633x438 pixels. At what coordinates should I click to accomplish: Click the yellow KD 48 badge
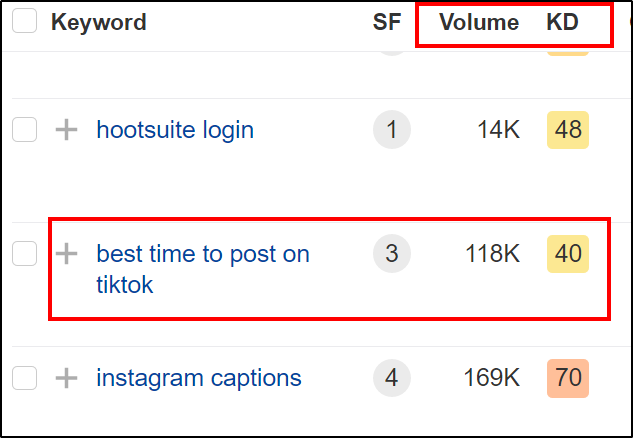(x=568, y=130)
